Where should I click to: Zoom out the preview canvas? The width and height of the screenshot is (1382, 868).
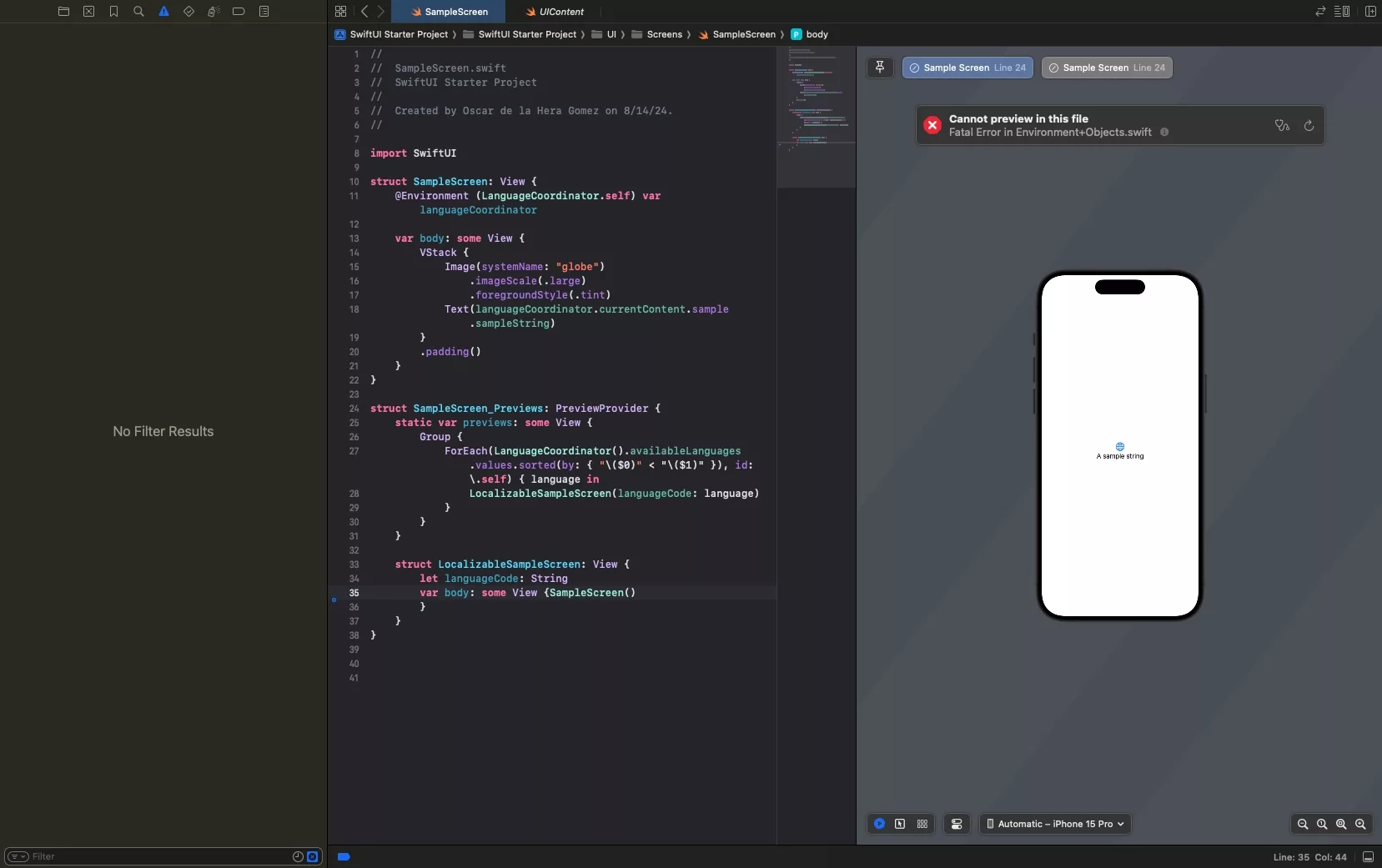1303,824
